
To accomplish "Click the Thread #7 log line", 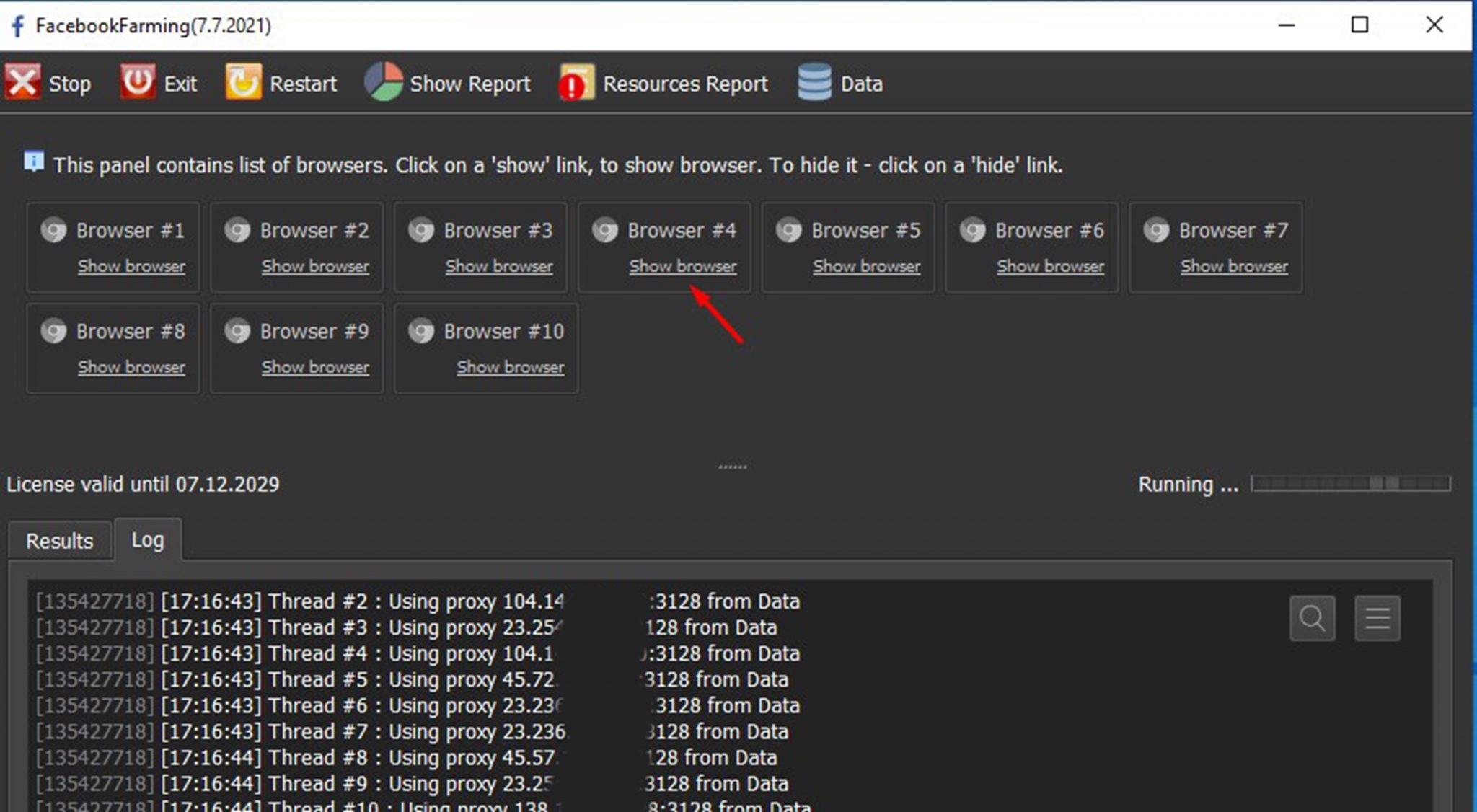I will [412, 731].
